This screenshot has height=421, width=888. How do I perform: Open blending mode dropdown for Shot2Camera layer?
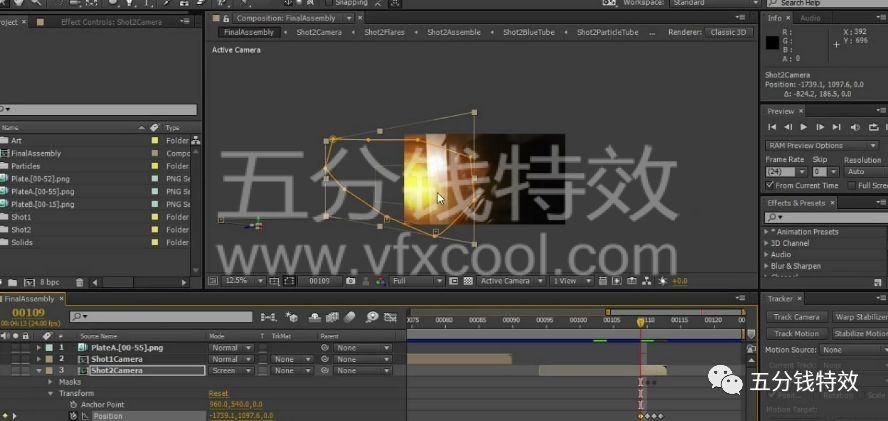pyautogui.click(x=232, y=371)
